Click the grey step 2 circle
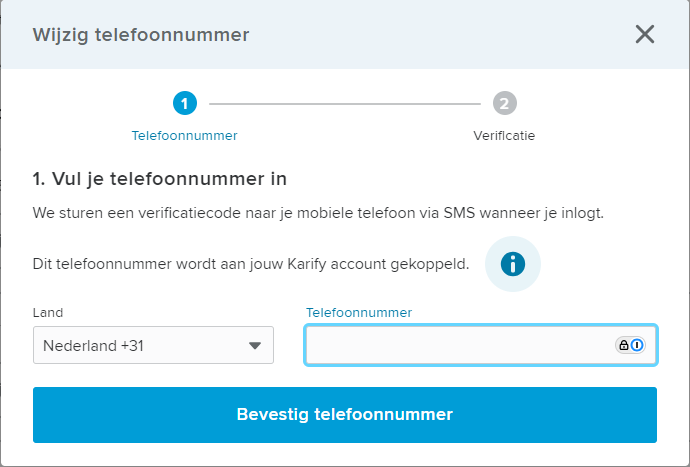The height and width of the screenshot is (467, 690). (504, 103)
